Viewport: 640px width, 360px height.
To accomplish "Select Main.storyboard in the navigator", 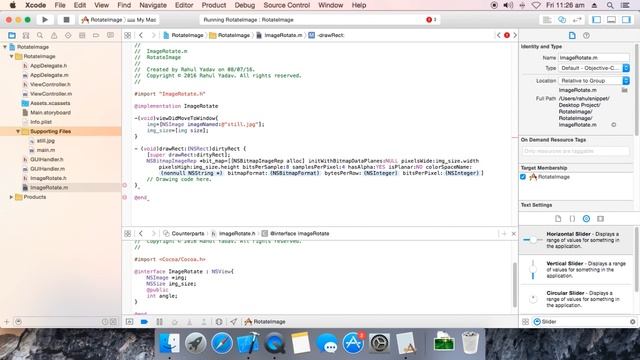I will click(x=50, y=113).
